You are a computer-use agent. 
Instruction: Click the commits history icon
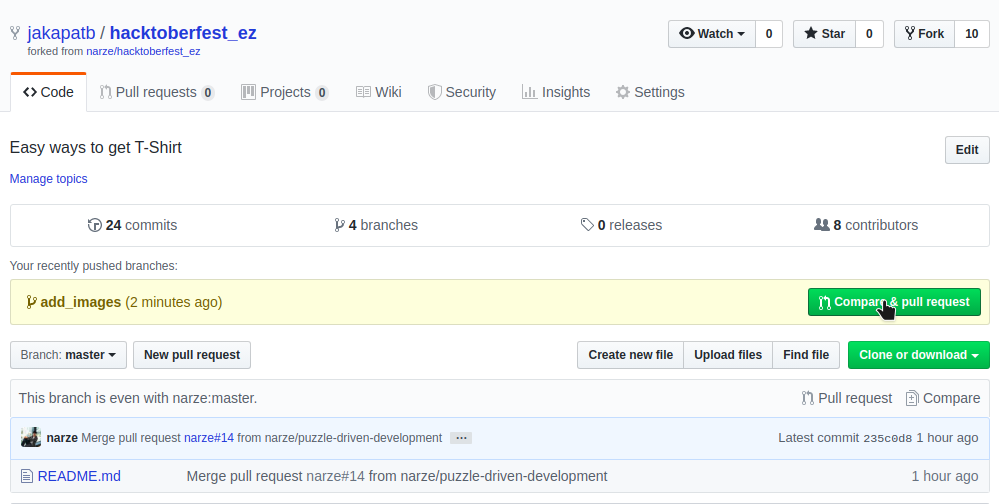click(x=95, y=225)
